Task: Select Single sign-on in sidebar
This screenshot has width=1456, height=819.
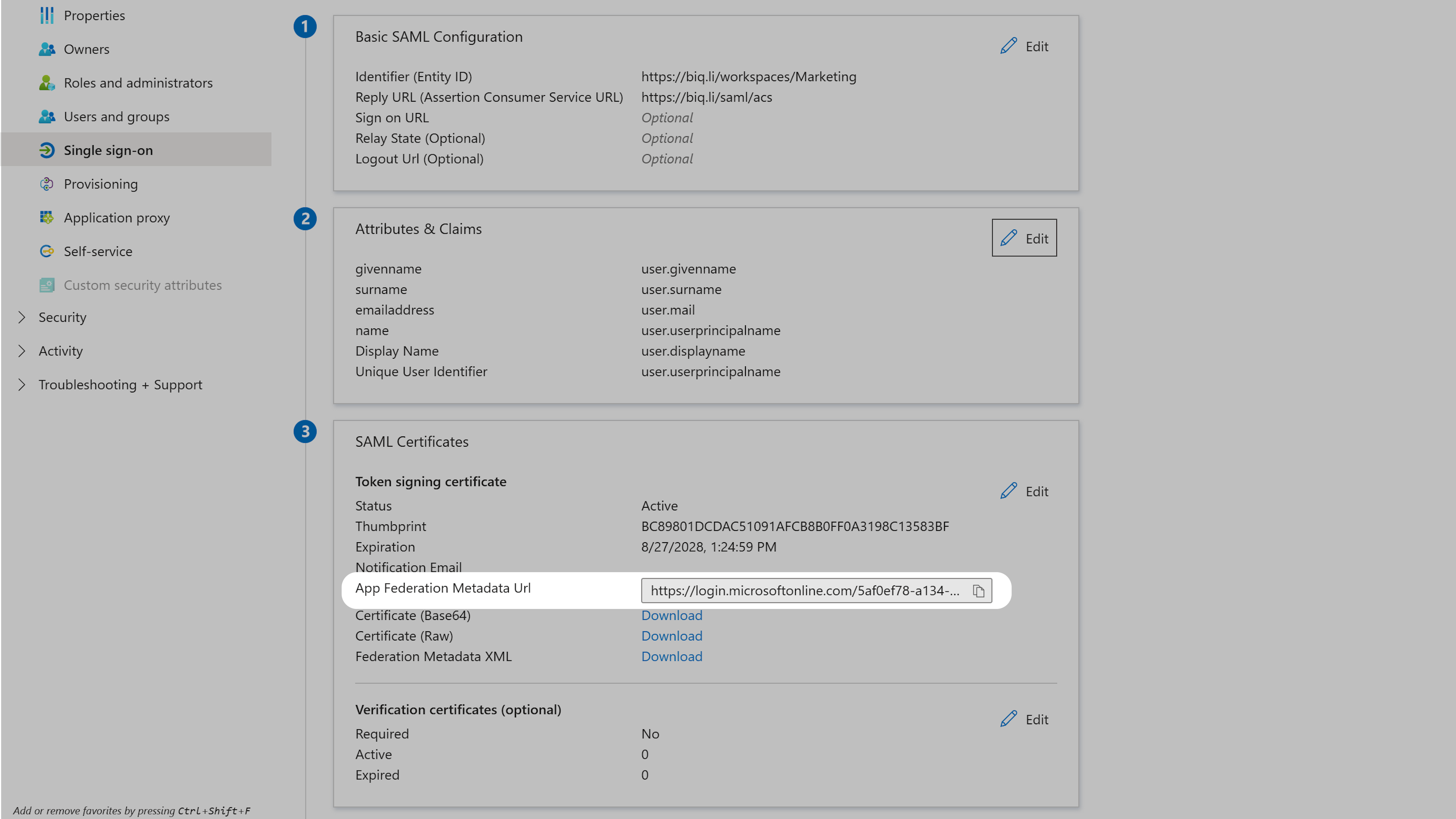Action: [x=136, y=150]
